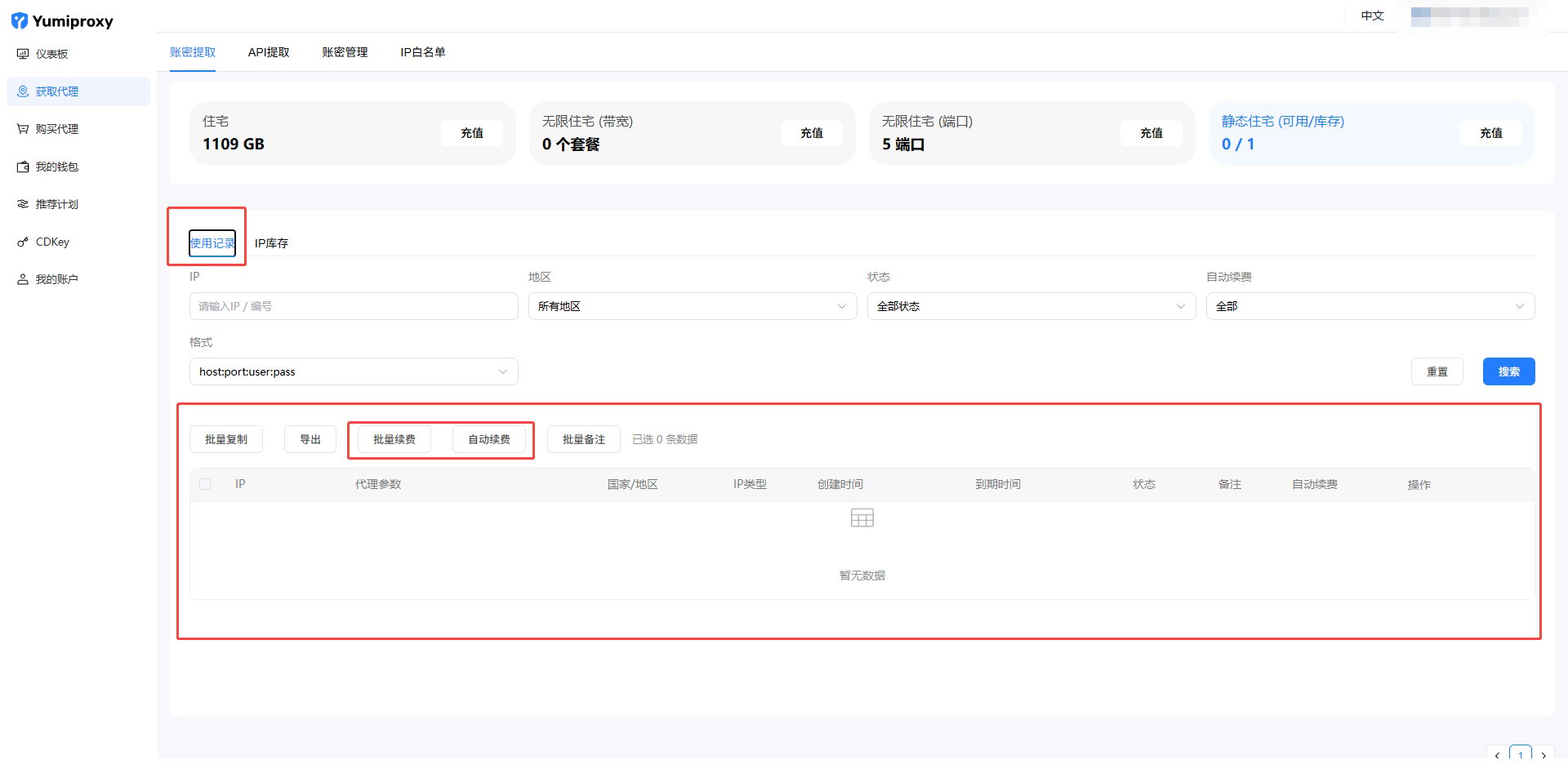Click the 国家/地区 column header

click(633, 484)
